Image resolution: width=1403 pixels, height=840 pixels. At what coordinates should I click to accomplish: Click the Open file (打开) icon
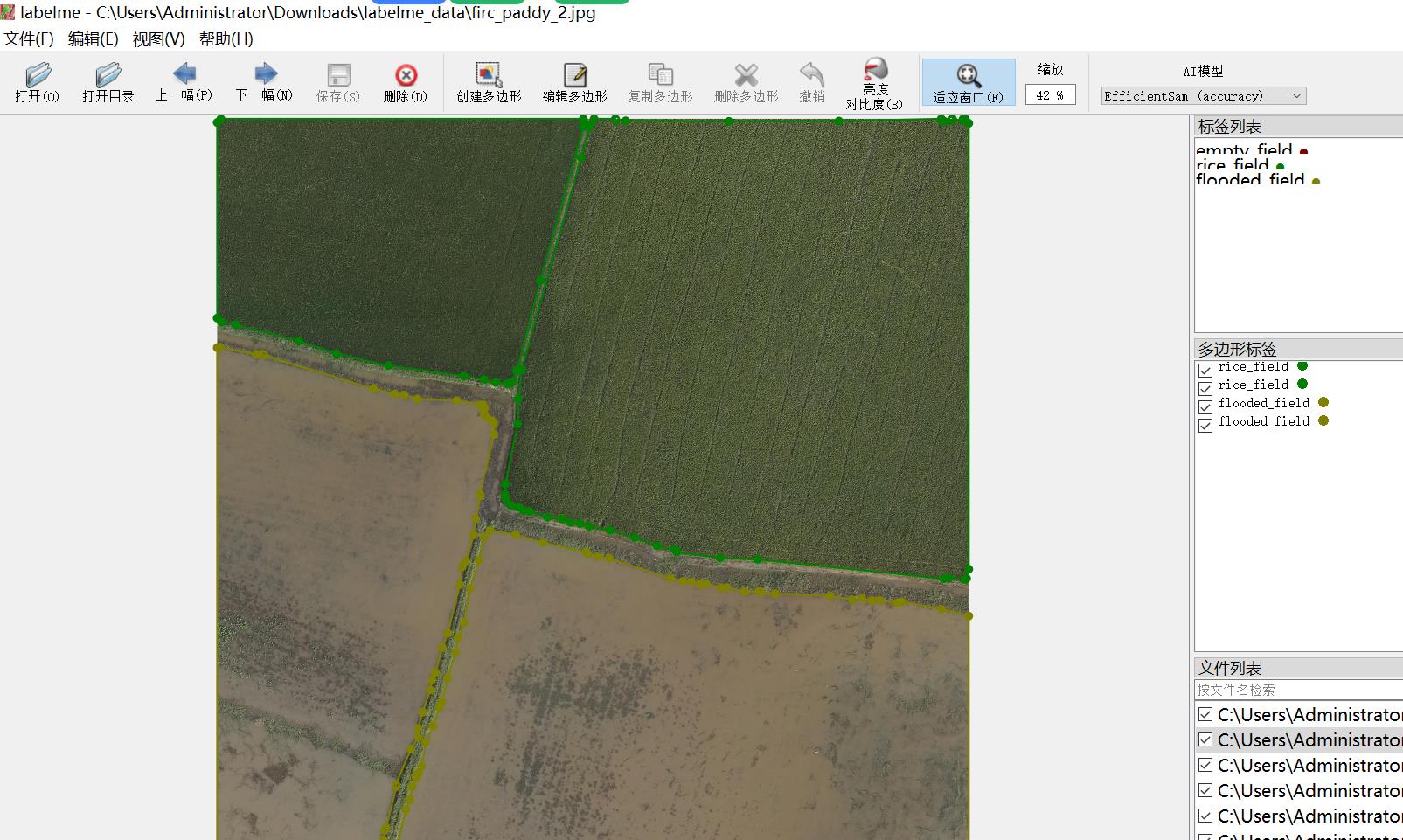tap(37, 82)
